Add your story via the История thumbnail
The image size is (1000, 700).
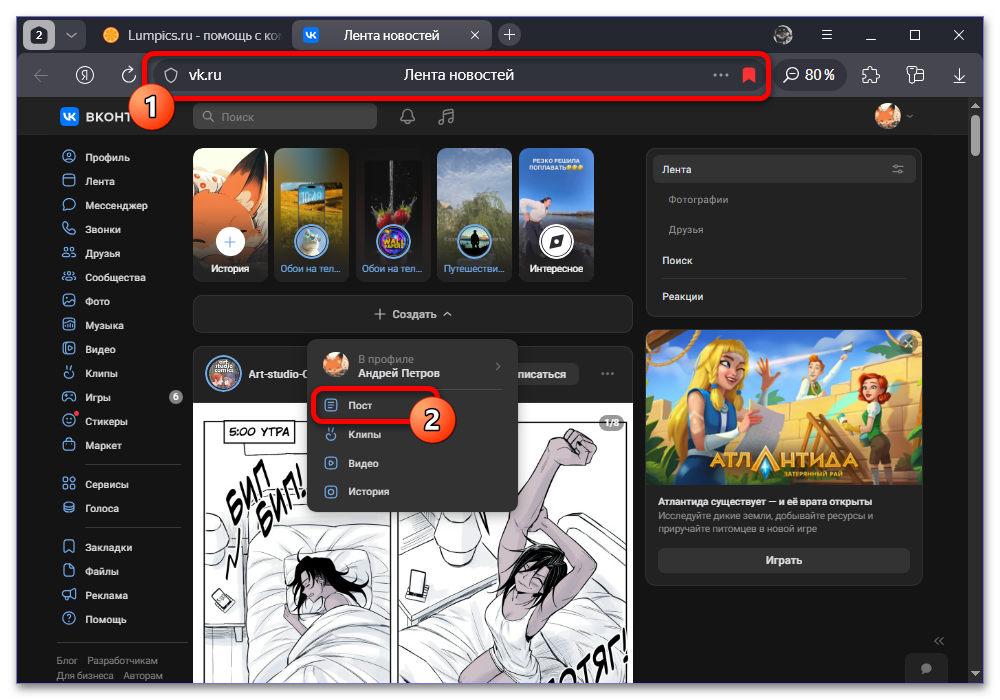[230, 215]
